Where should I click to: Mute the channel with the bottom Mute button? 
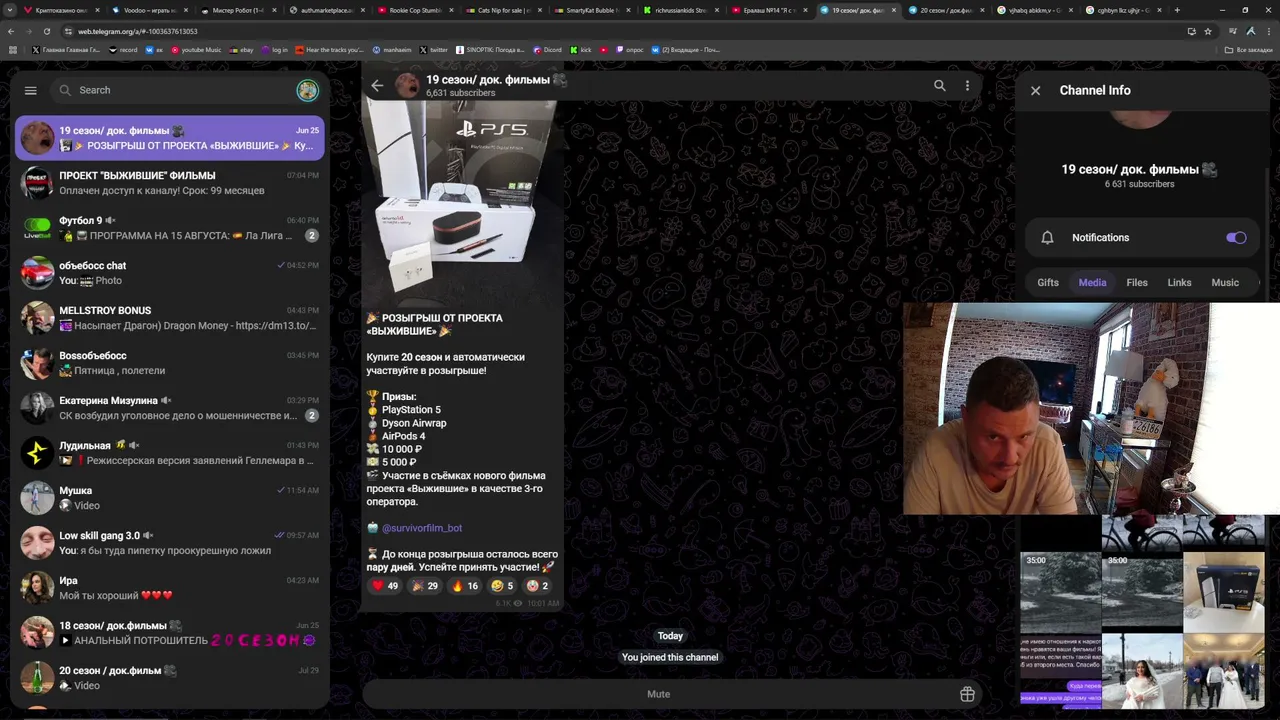(x=658, y=694)
